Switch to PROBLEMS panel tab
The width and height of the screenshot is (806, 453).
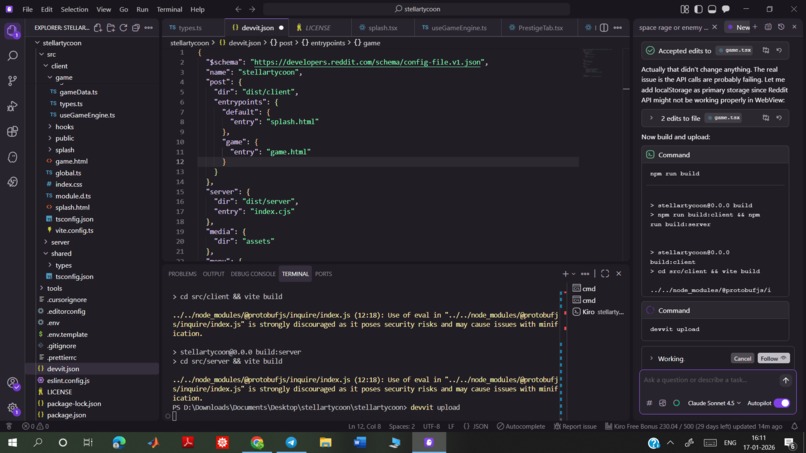point(182,274)
